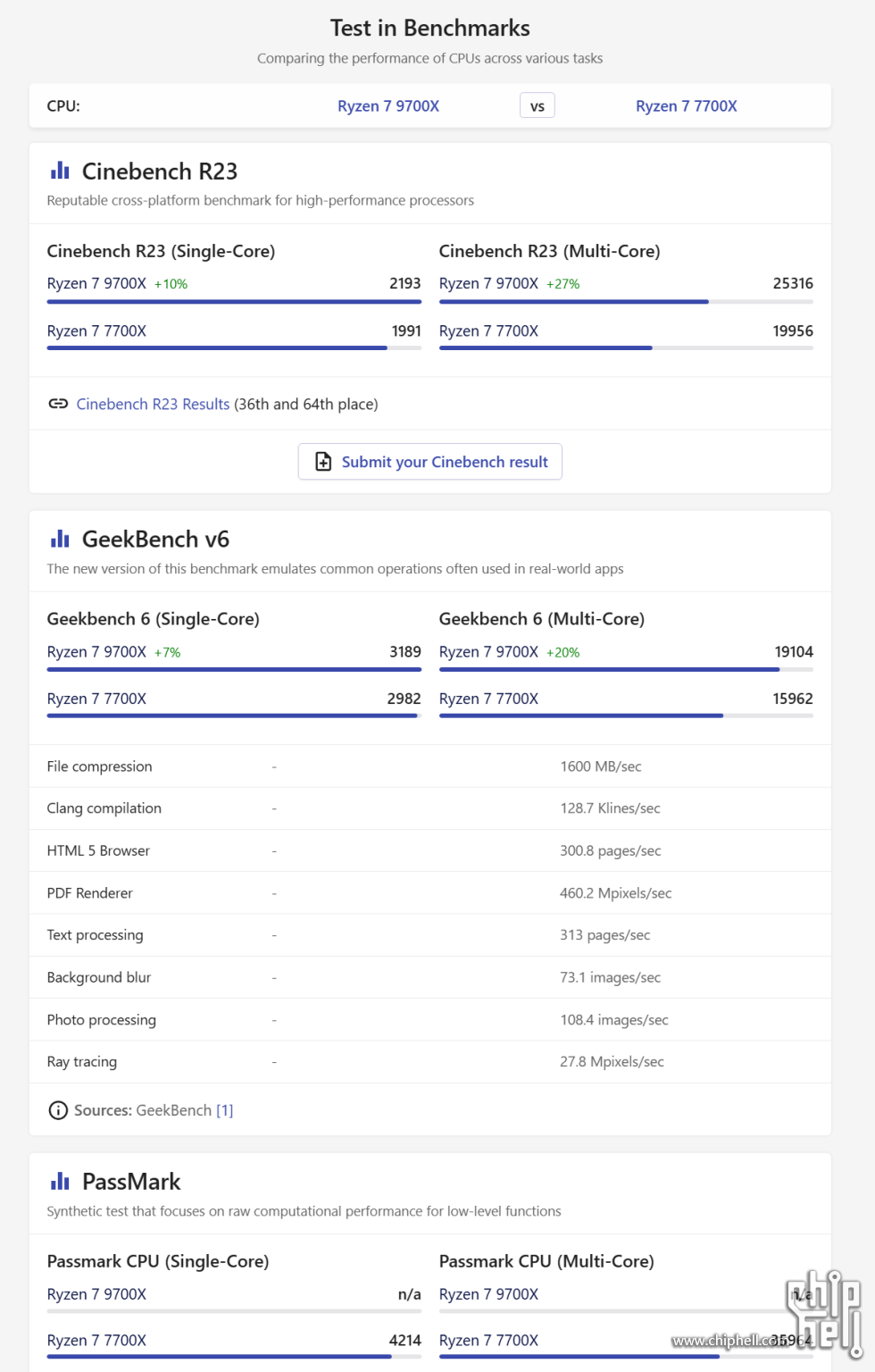Click the 'Test in Benchmarks' page heading

(x=430, y=28)
